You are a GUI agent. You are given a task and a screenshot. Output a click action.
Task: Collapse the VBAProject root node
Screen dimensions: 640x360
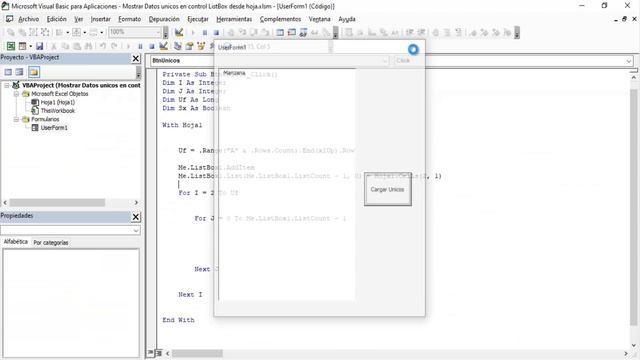7,85
